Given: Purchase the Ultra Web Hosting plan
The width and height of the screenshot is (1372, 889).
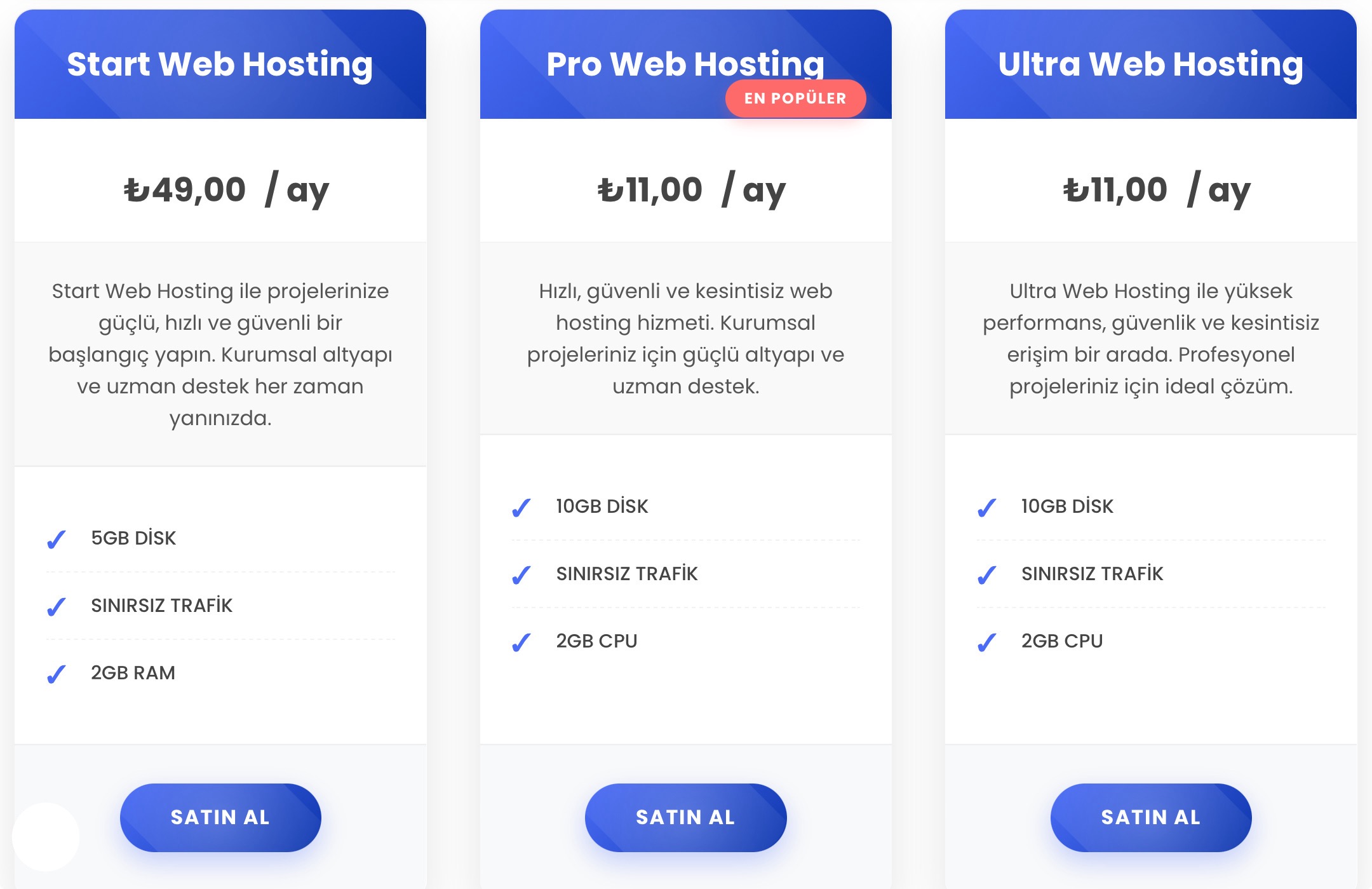Looking at the screenshot, I should click(x=1150, y=817).
